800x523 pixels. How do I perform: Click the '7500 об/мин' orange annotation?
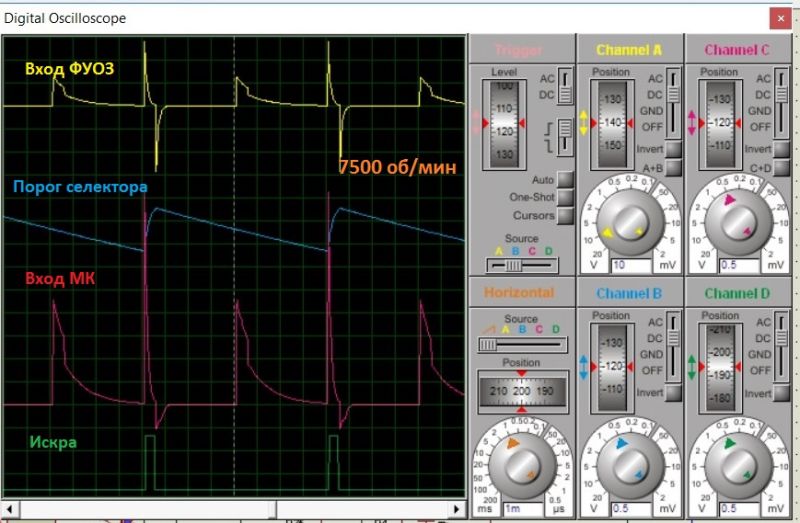[397, 167]
